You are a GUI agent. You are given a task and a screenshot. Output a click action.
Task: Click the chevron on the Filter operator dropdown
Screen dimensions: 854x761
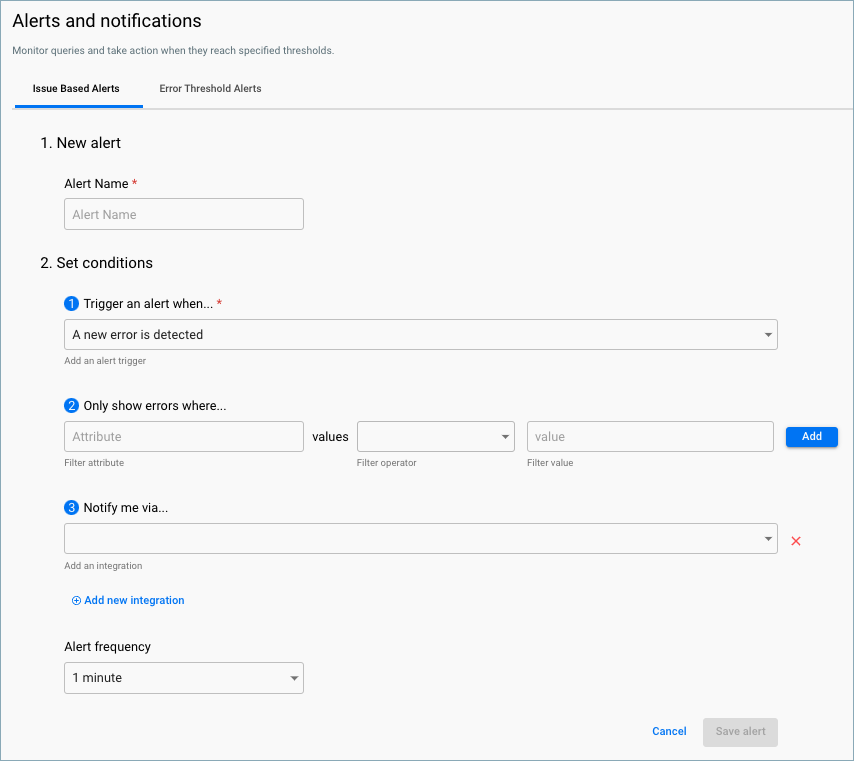507,436
